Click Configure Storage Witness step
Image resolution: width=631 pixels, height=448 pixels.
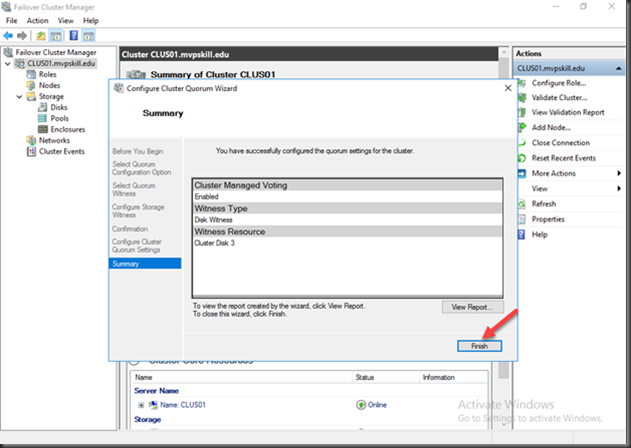click(x=138, y=211)
